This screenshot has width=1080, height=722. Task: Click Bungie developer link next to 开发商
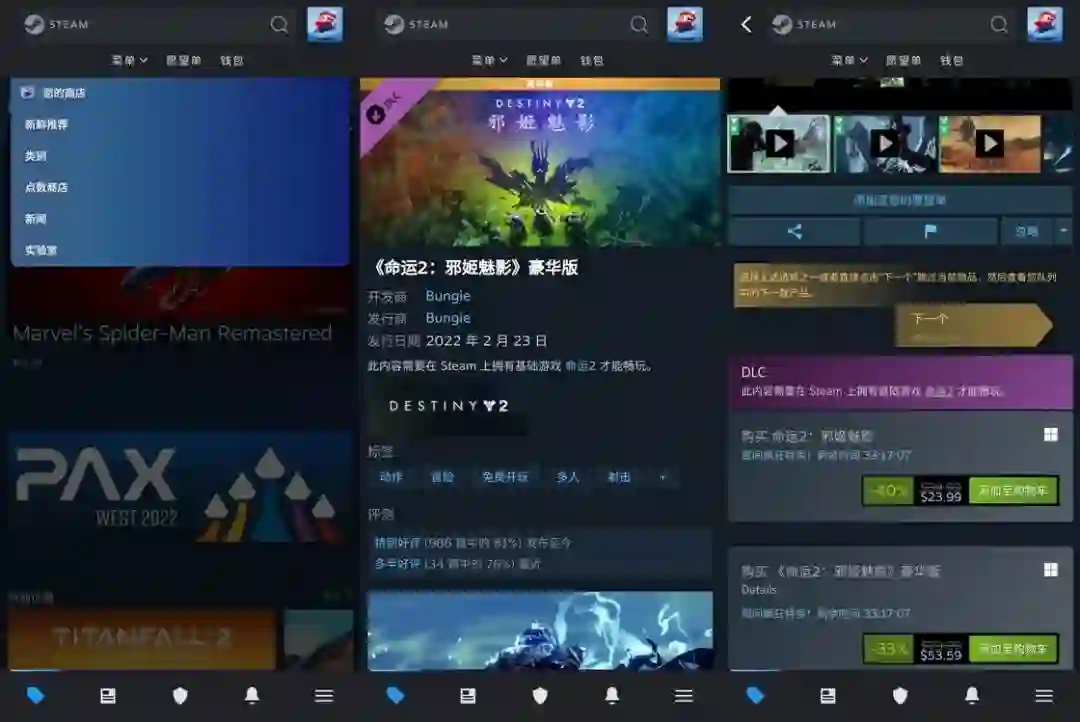pos(448,296)
